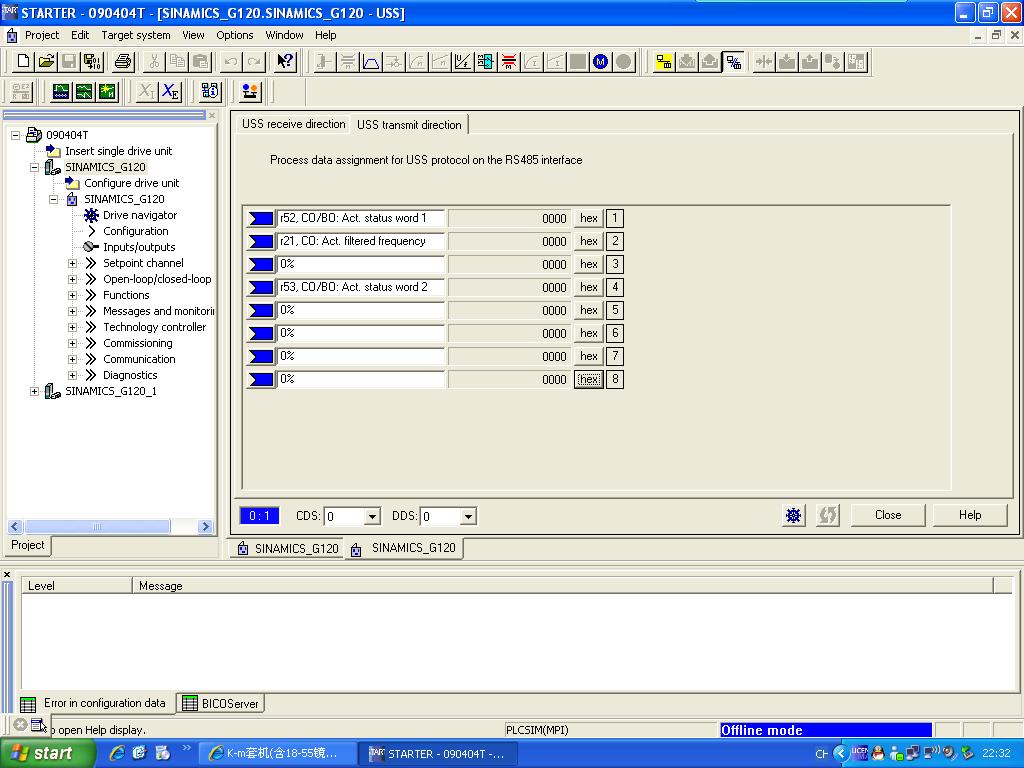
Task: Expand the SINAMICS_G120_1 drive node
Action: tap(34, 391)
